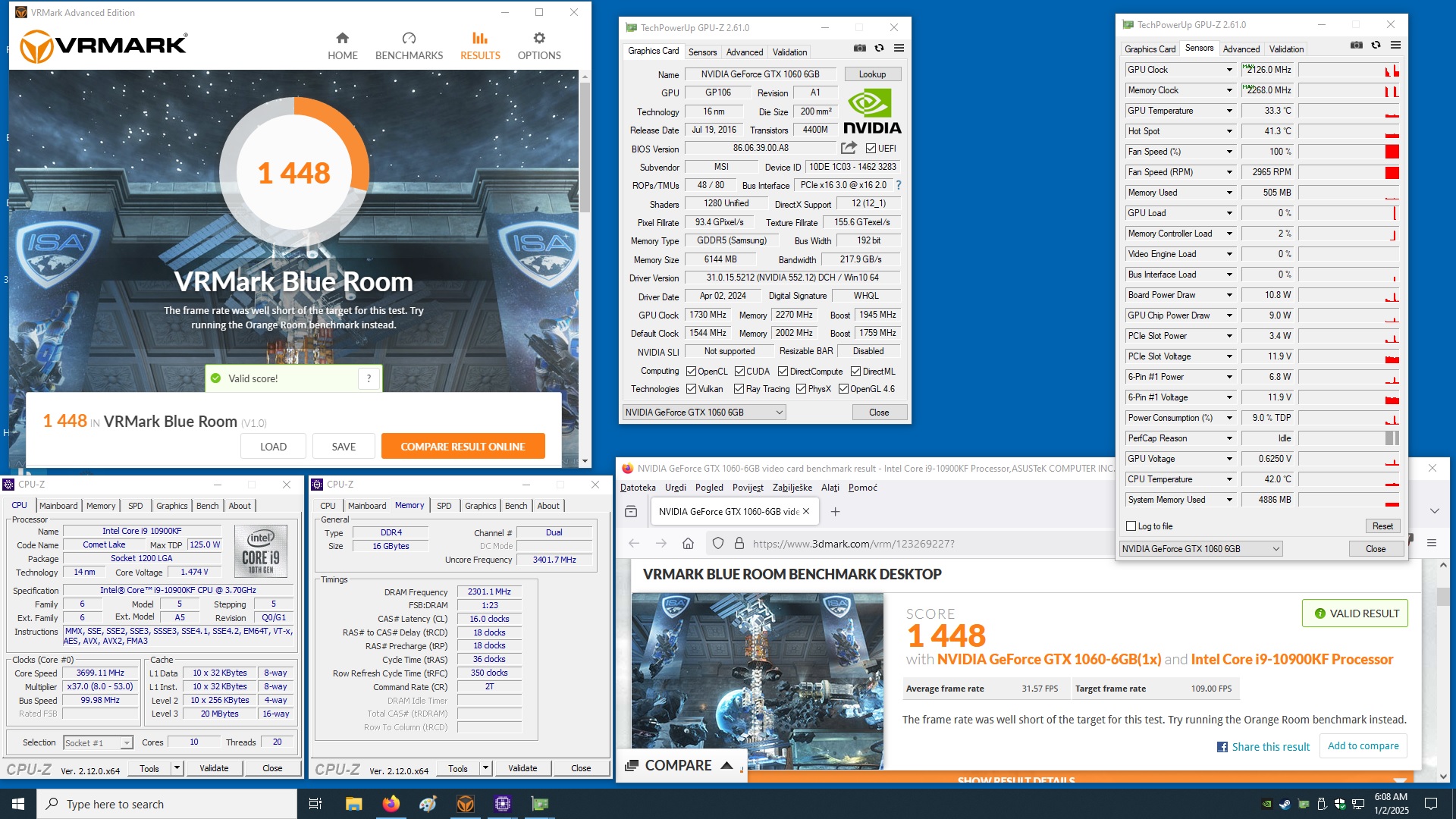The width and height of the screenshot is (1456, 819).
Task: Toggle Ray Tracing checkbox
Action: (x=739, y=389)
